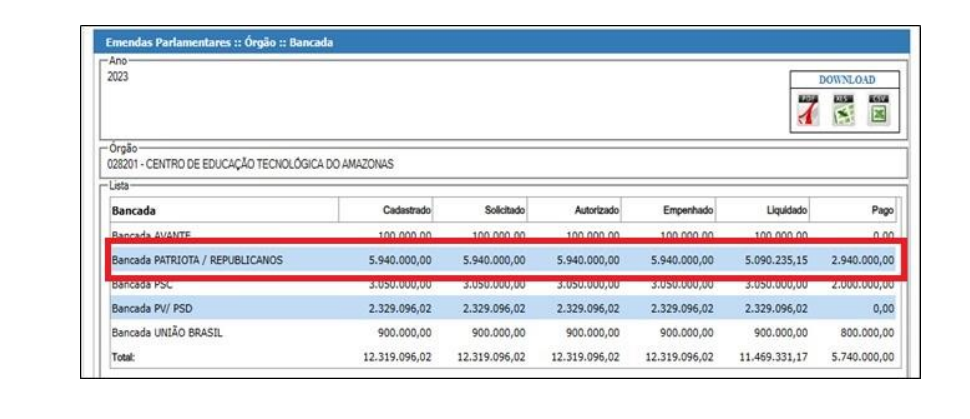This screenshot has width=970, height=419.
Task: Select UNIÃO BRASIL Empenhado value 900.000,00
Action: tap(687, 333)
